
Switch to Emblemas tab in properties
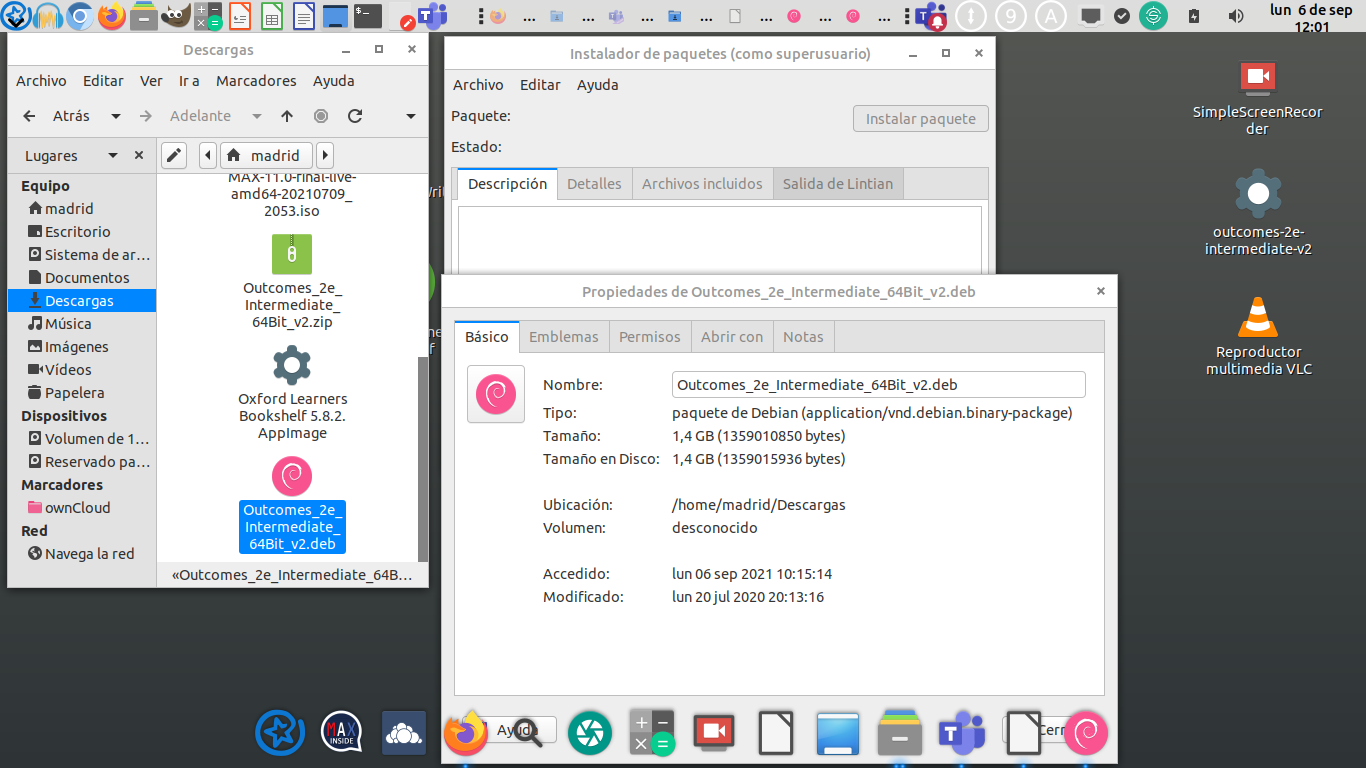[x=564, y=337]
